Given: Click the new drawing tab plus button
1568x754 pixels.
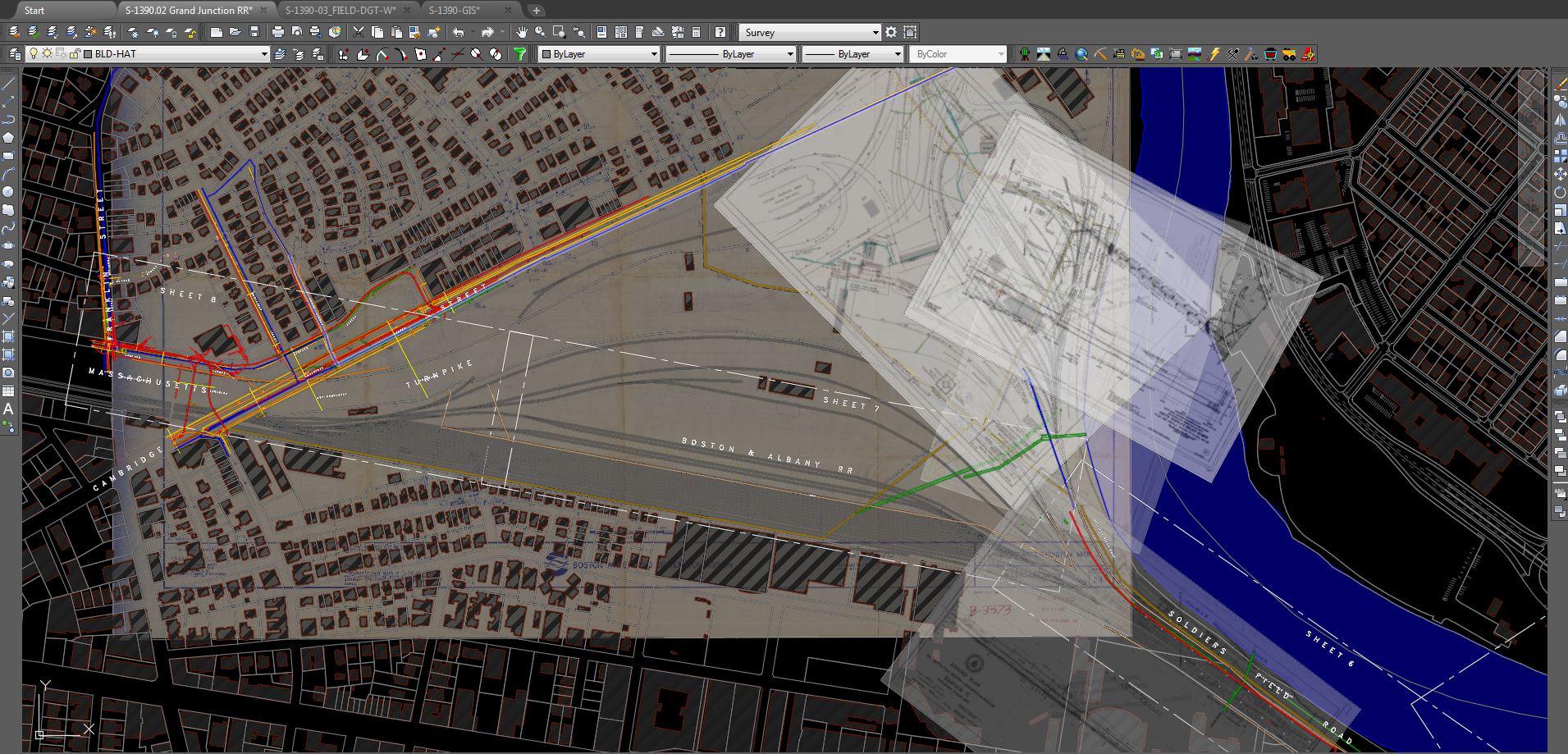Looking at the screenshot, I should [x=536, y=11].
